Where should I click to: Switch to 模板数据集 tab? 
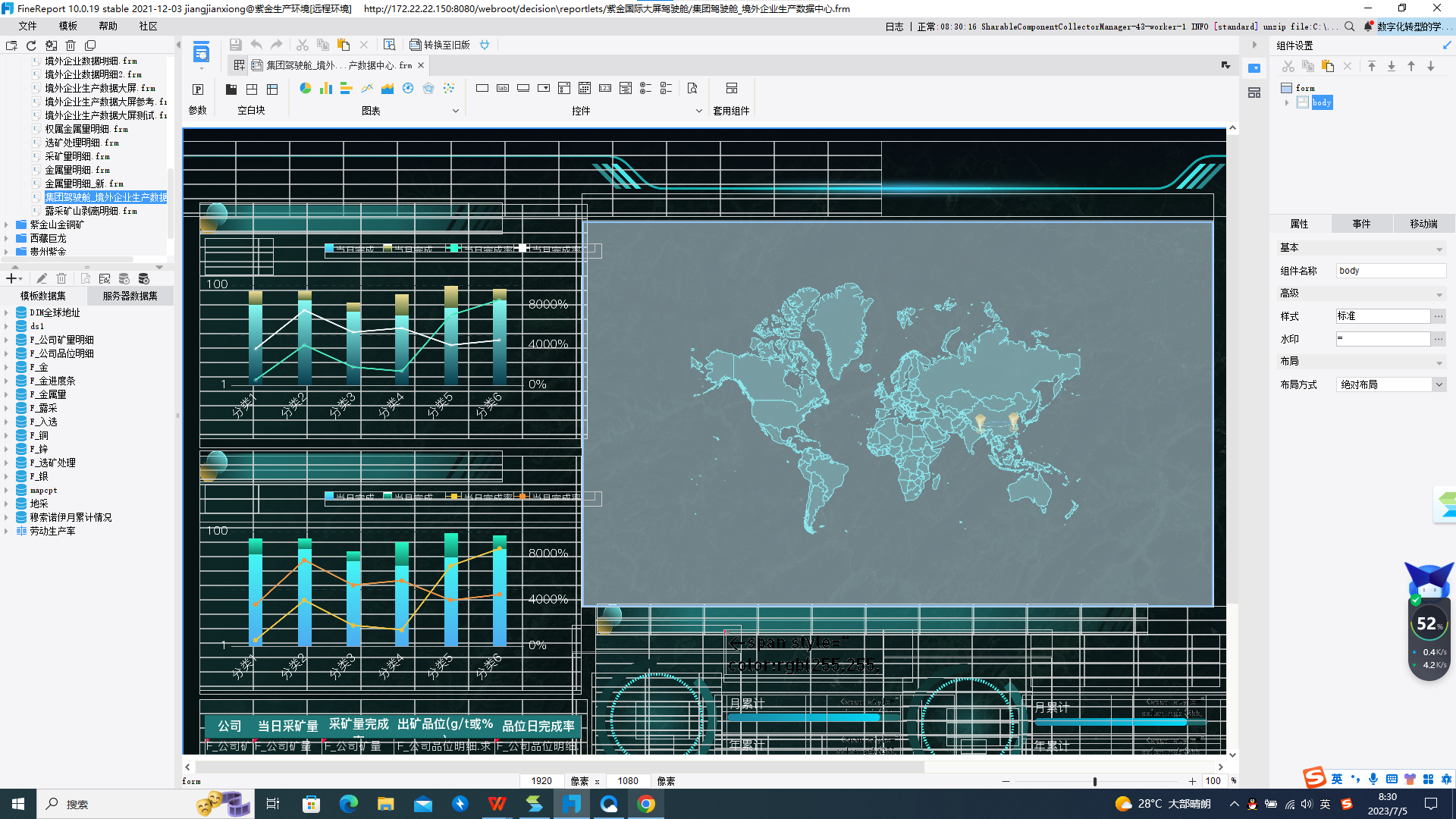point(43,296)
